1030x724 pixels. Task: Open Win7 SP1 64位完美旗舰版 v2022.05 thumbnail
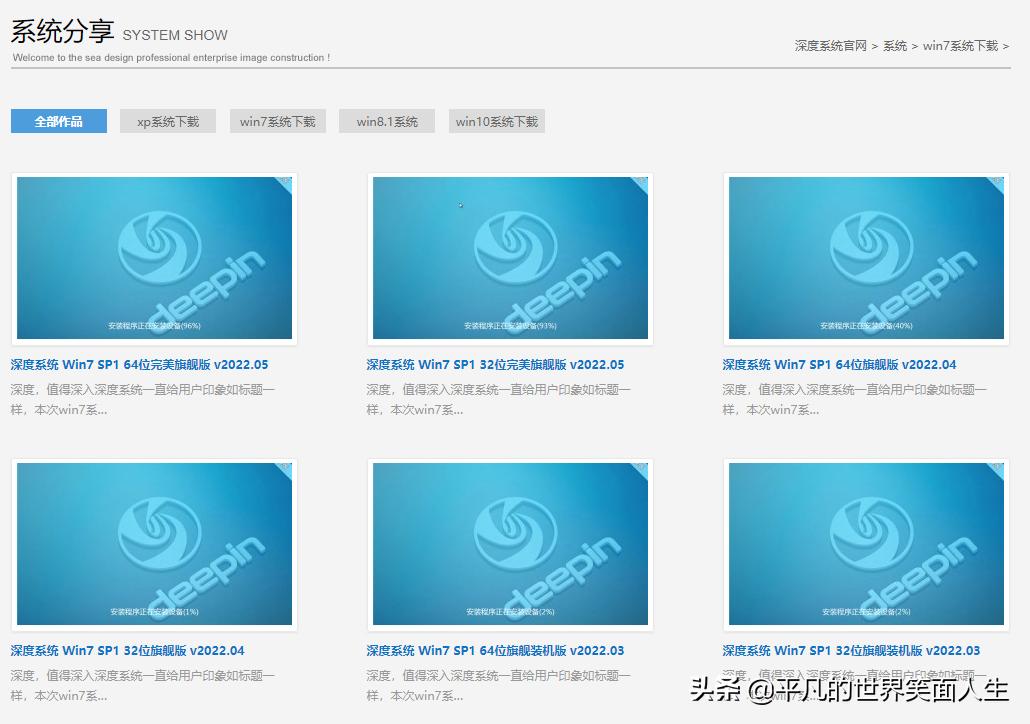point(154,258)
